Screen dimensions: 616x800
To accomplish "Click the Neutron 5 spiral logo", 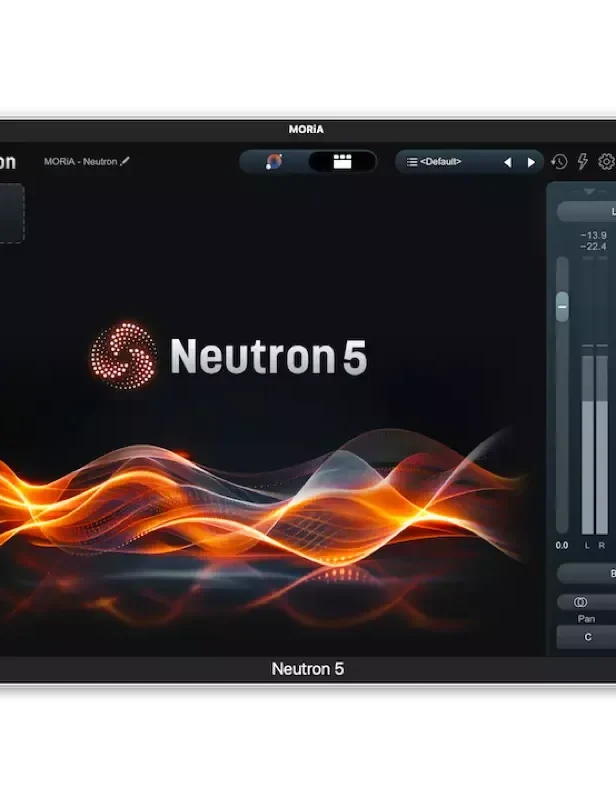I will click(124, 356).
